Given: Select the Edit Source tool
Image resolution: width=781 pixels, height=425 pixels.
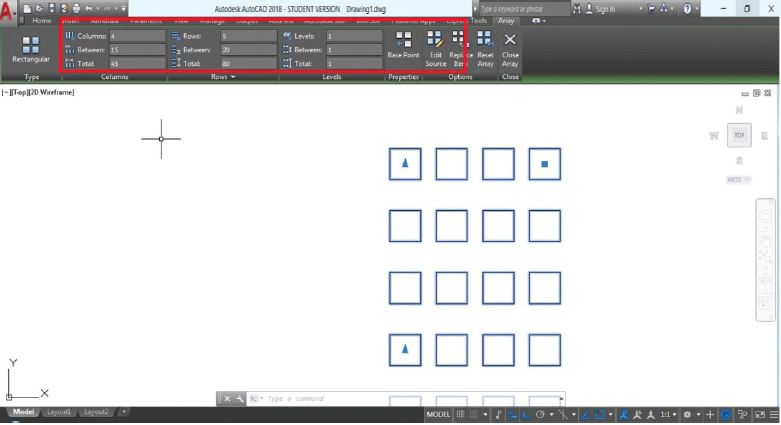Looking at the screenshot, I should coord(435,47).
